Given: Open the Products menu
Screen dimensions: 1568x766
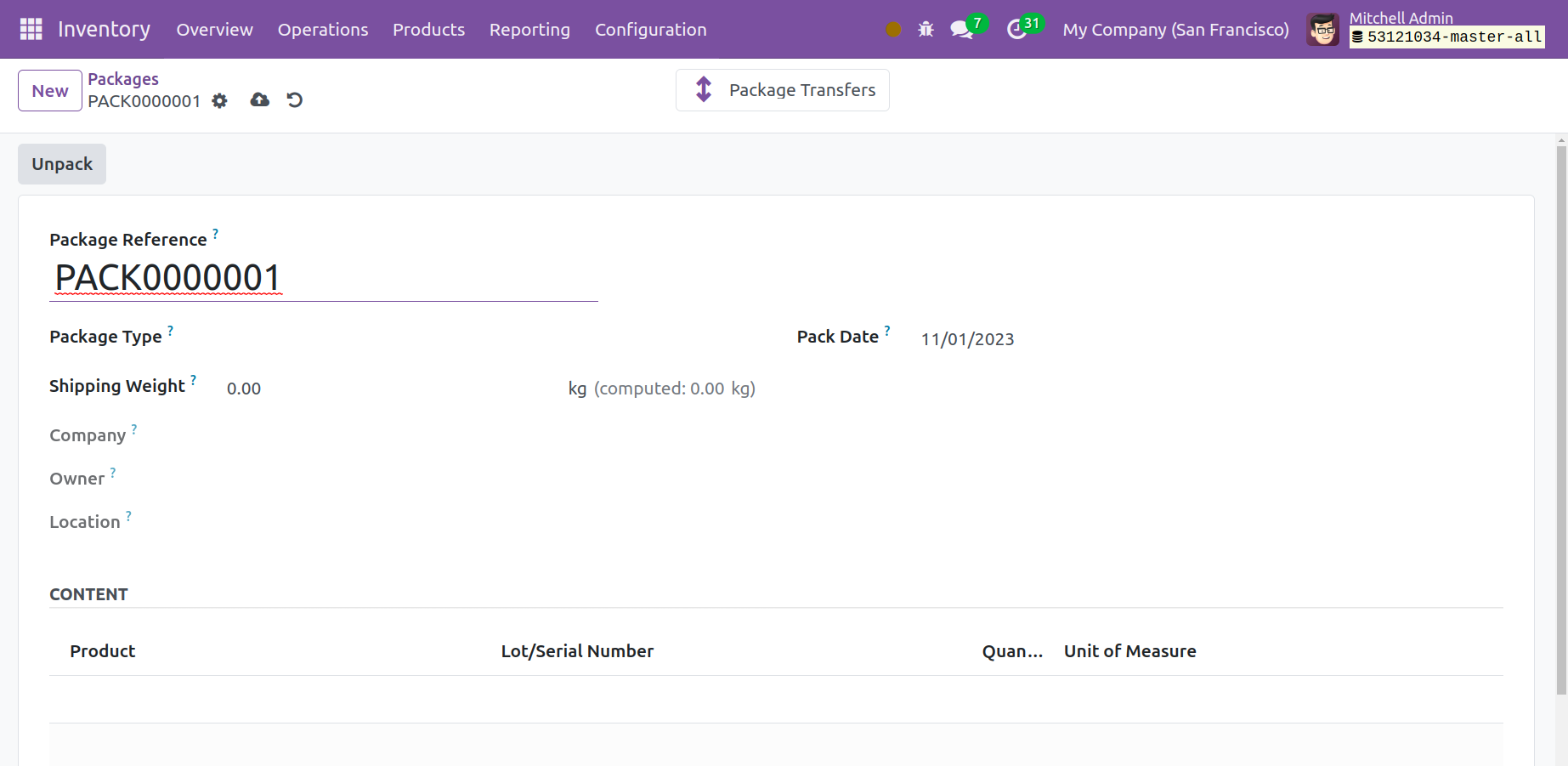Looking at the screenshot, I should click(x=428, y=30).
